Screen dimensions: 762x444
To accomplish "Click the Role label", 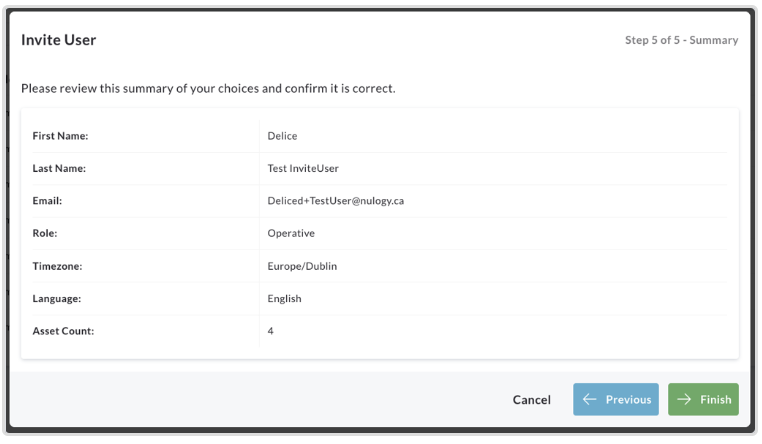I will click(x=45, y=234).
